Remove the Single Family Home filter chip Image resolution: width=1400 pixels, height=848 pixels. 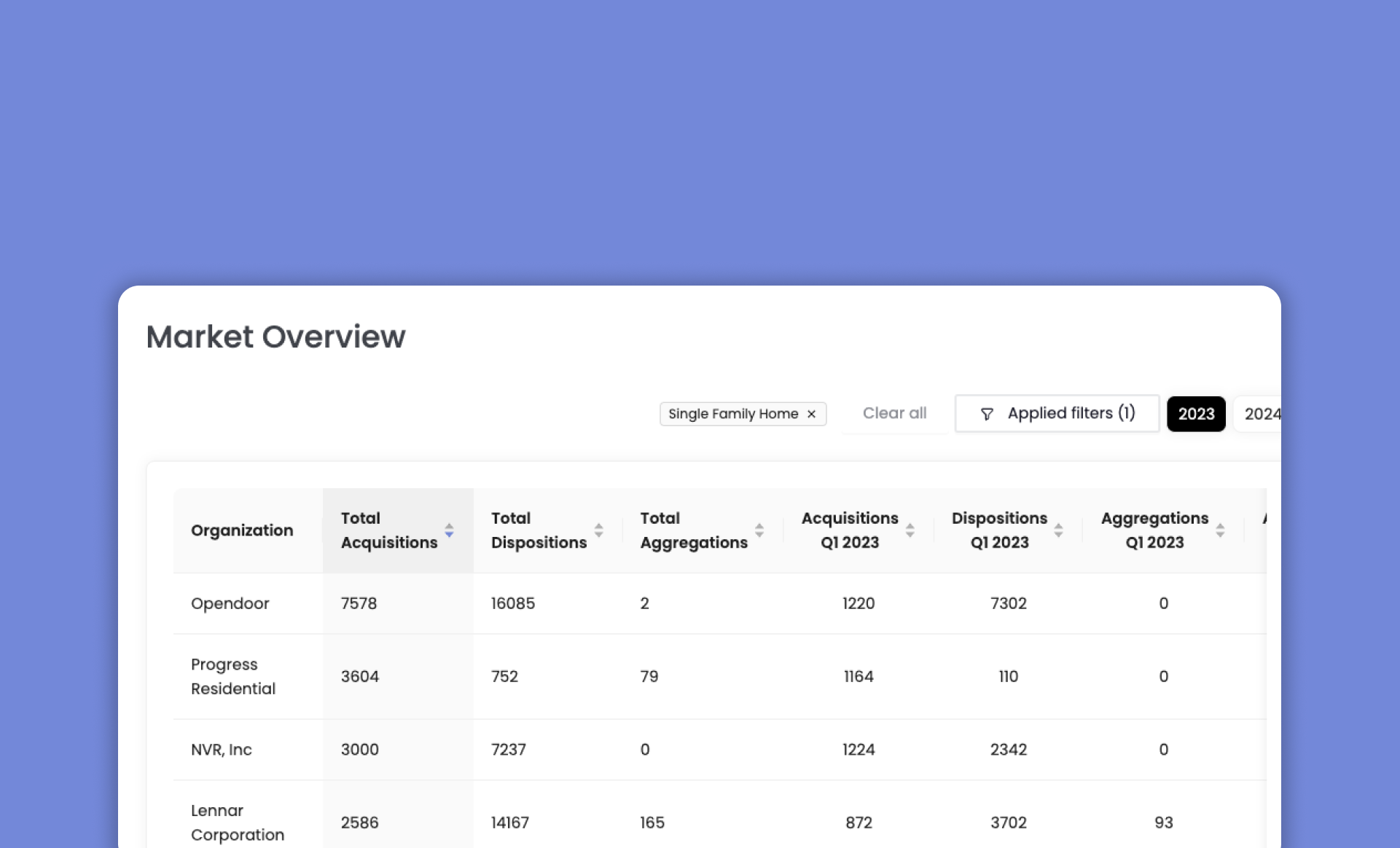coord(811,414)
